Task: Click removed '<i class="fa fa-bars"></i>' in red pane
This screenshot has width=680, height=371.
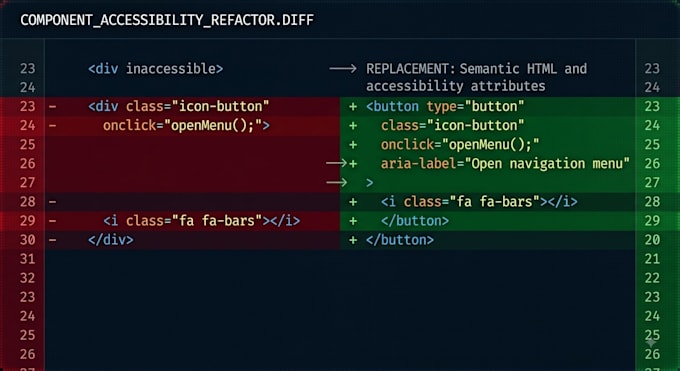Action: [202, 220]
